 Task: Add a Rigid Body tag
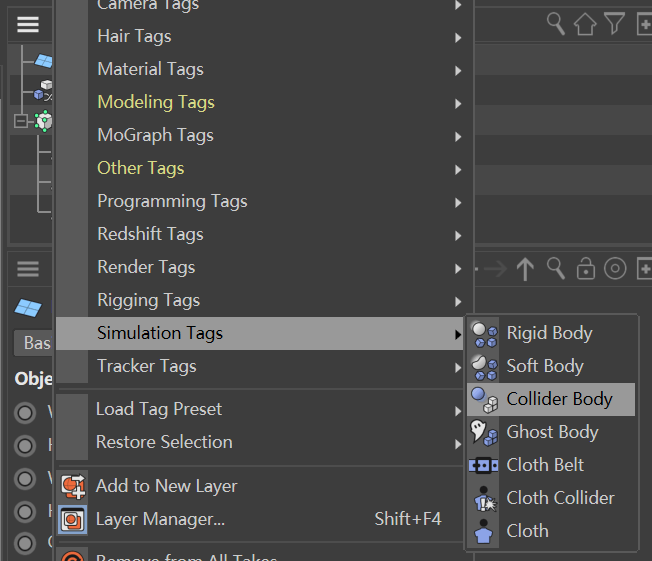(x=551, y=334)
